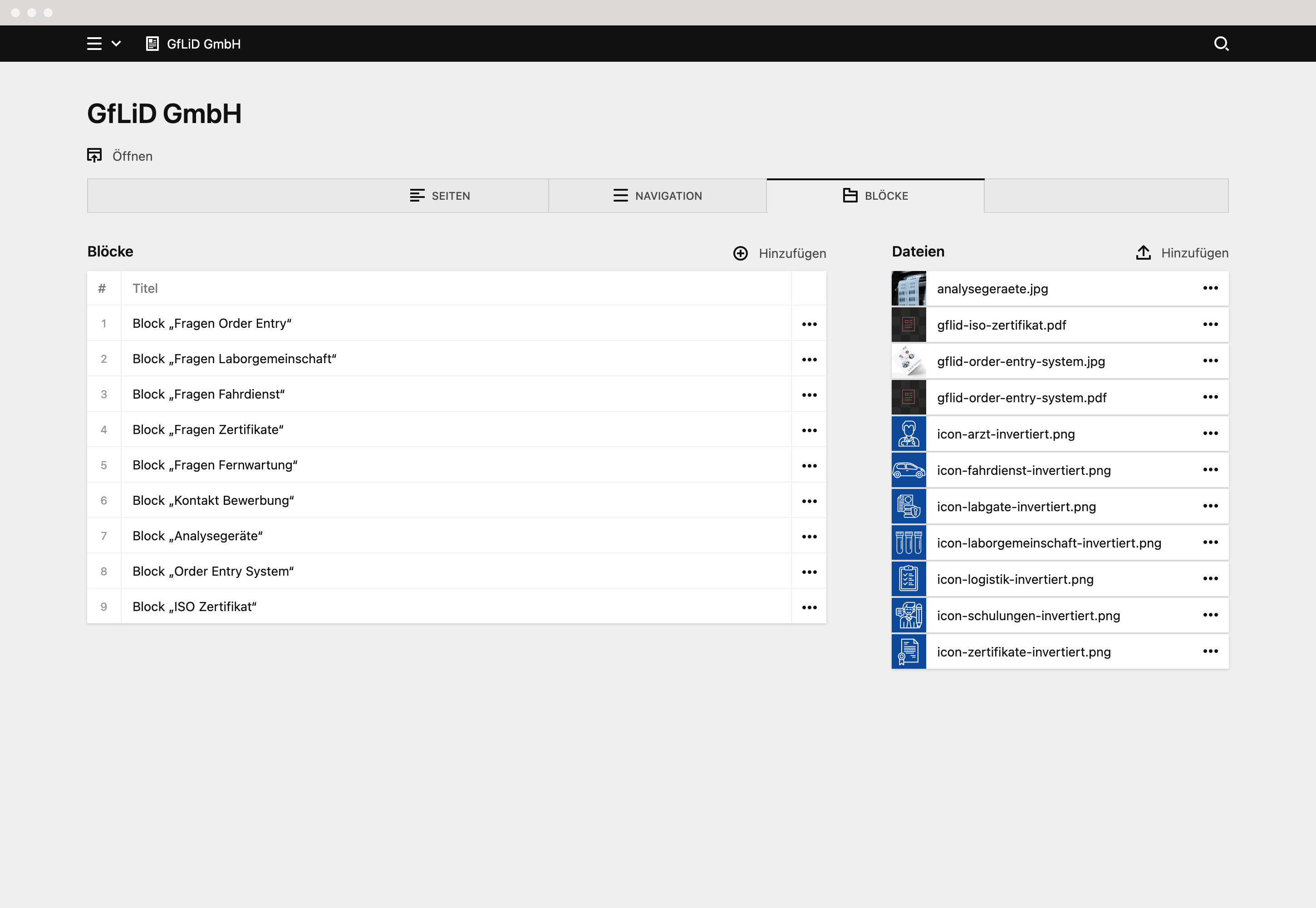The width and height of the screenshot is (1316, 908).
Task: Open Block „Fragen Fahrdienst“ row
Action: (x=457, y=394)
